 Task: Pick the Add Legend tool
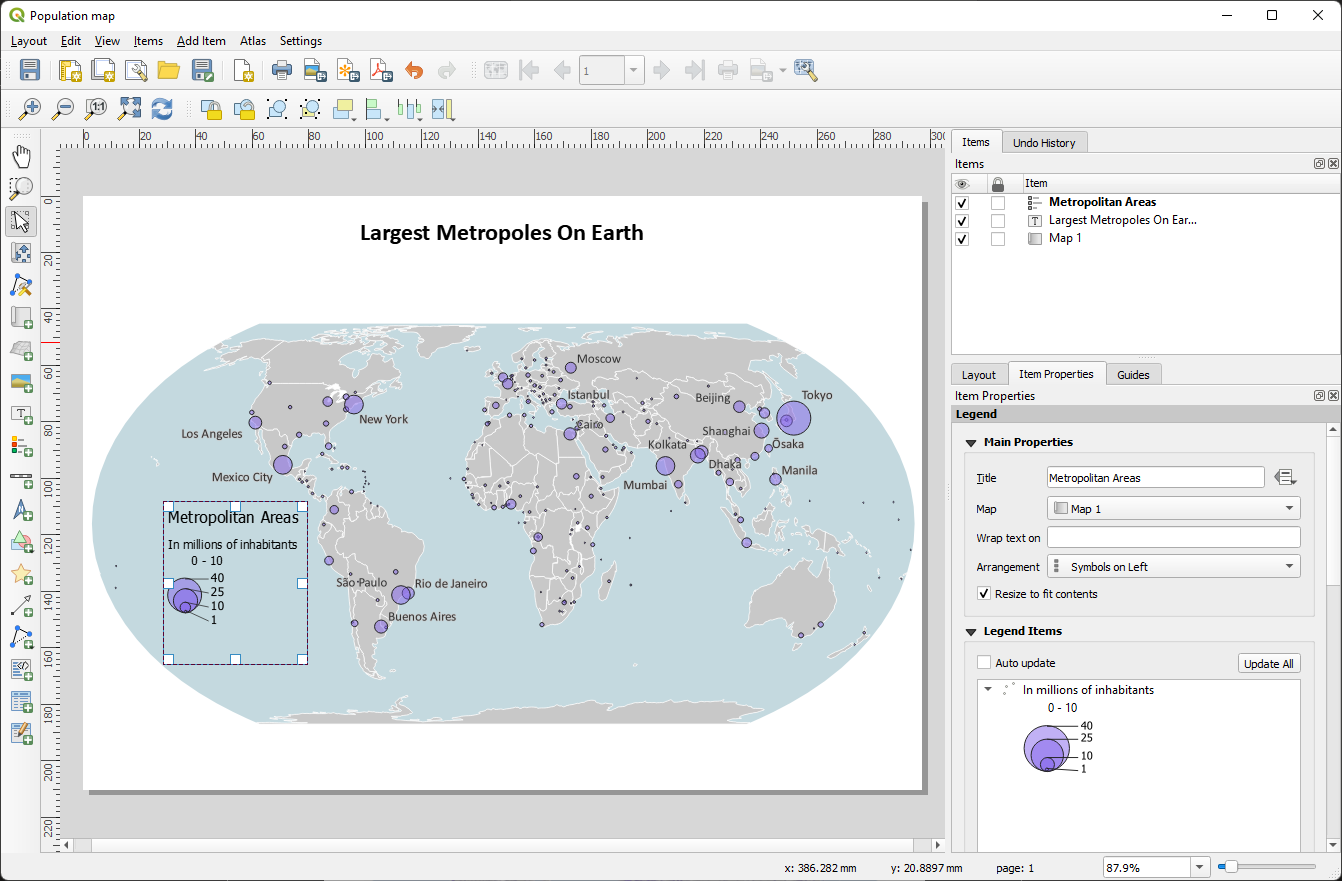[x=21, y=446]
